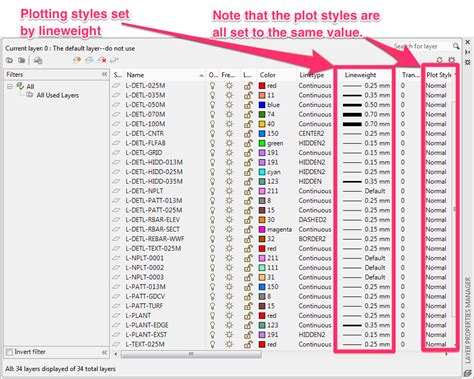This screenshot has width=474, height=379.
Task: Click BORDER2 linetype of L-DETL-REBAR-WWF
Action: (312, 239)
